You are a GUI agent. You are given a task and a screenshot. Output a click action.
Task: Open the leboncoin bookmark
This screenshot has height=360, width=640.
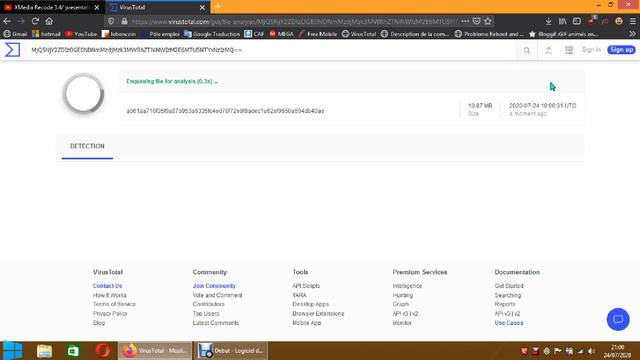[x=119, y=34]
